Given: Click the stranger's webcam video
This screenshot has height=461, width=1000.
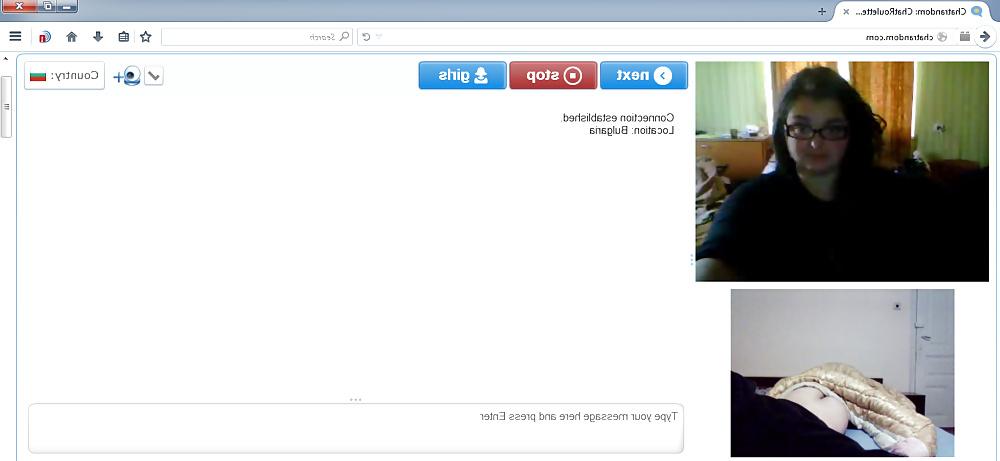Looking at the screenshot, I should (842, 172).
